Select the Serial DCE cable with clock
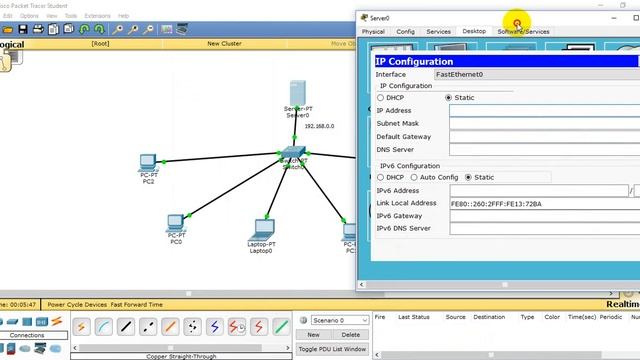Viewport: 640px width, 360px height. pyautogui.click(x=236, y=327)
